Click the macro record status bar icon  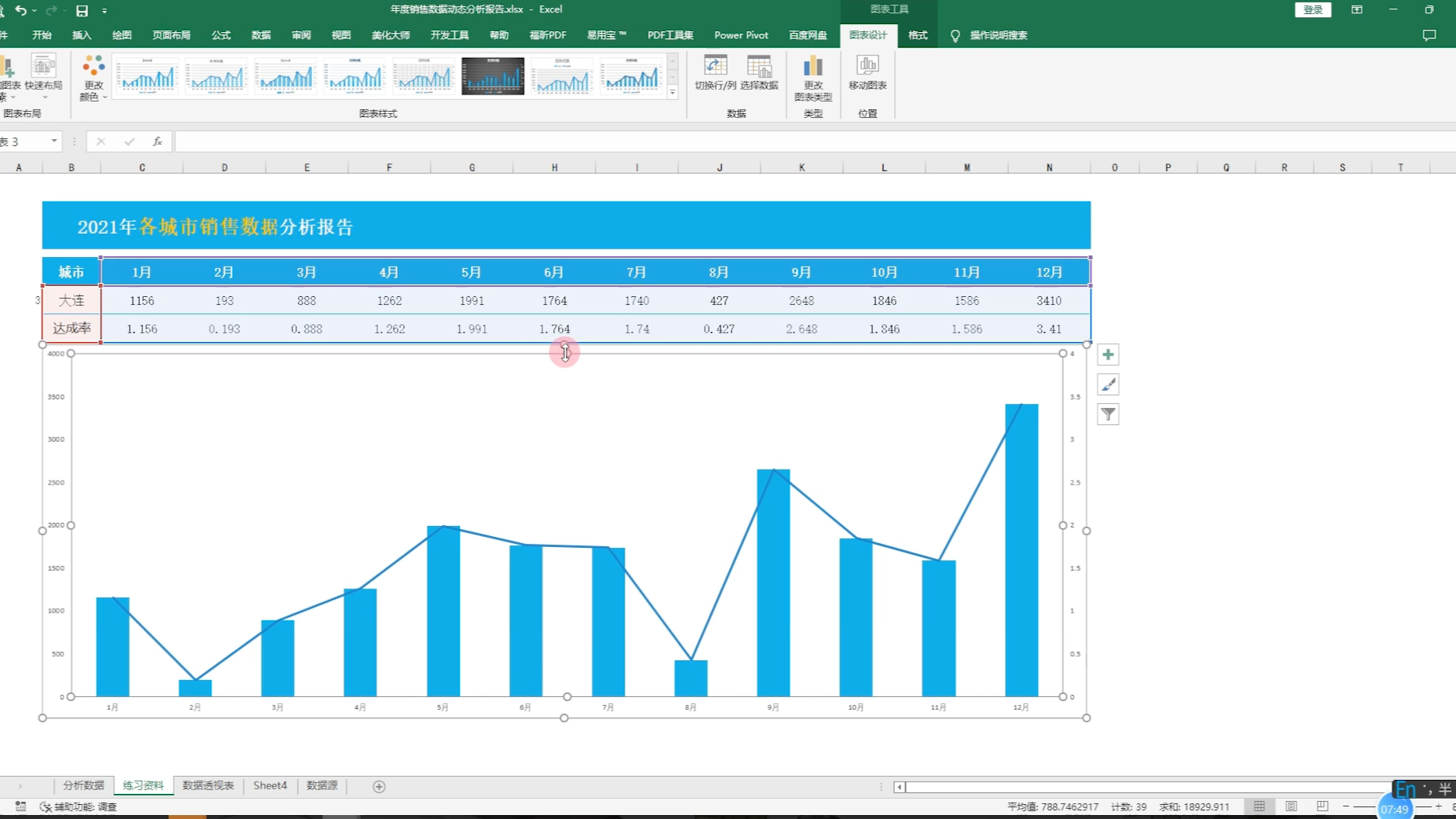tap(20, 806)
